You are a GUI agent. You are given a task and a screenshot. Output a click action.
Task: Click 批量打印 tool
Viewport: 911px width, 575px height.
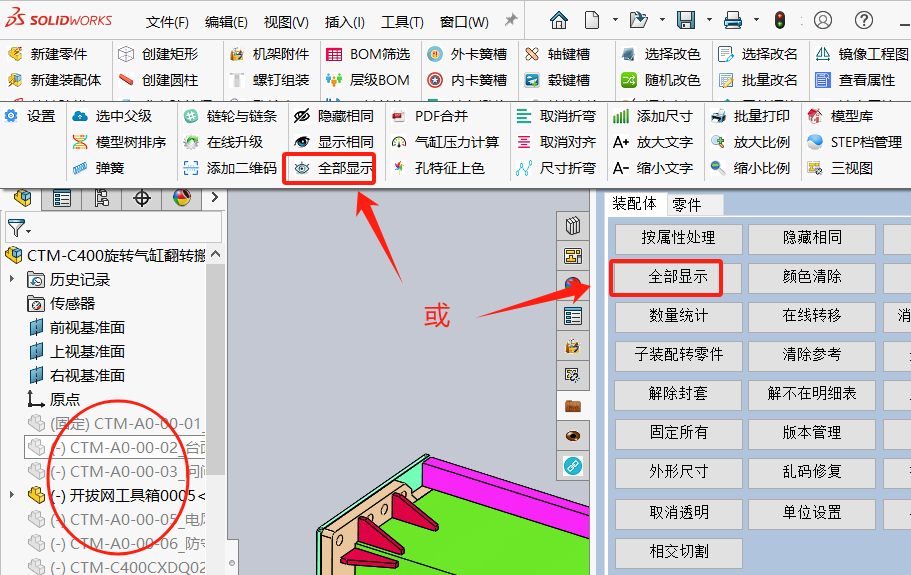pos(750,116)
